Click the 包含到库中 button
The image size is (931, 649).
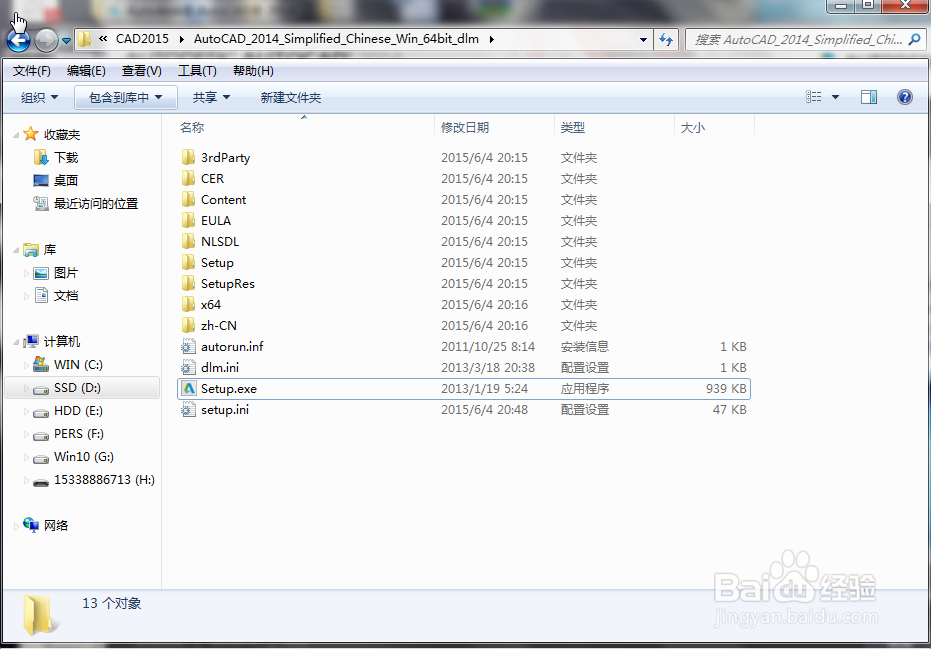click(125, 96)
